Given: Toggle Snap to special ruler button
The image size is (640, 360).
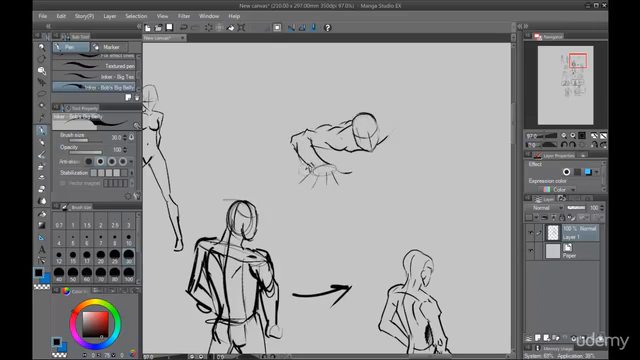Looking at the screenshot, I should [x=302, y=28].
